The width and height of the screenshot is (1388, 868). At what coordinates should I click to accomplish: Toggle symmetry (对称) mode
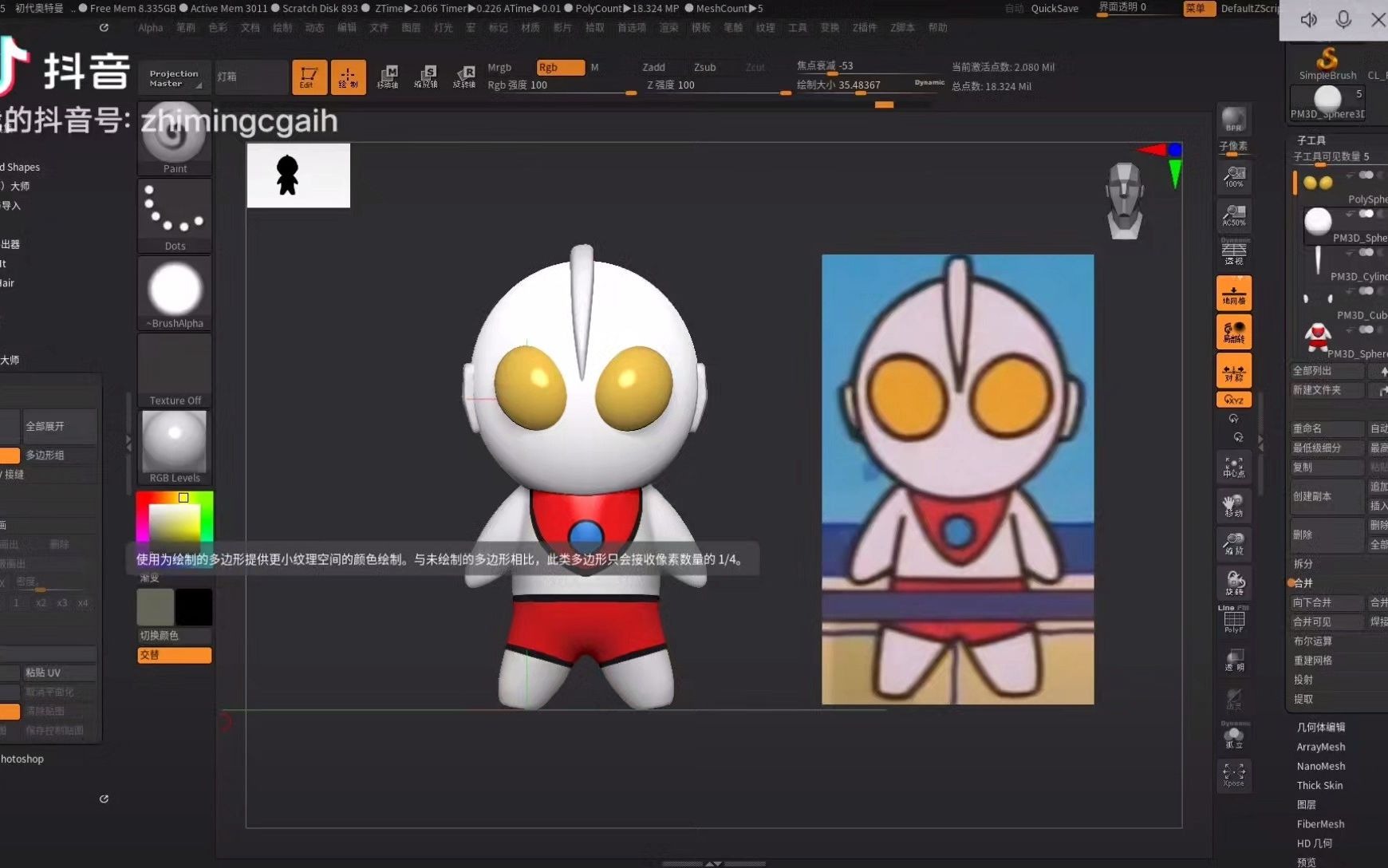point(1234,369)
